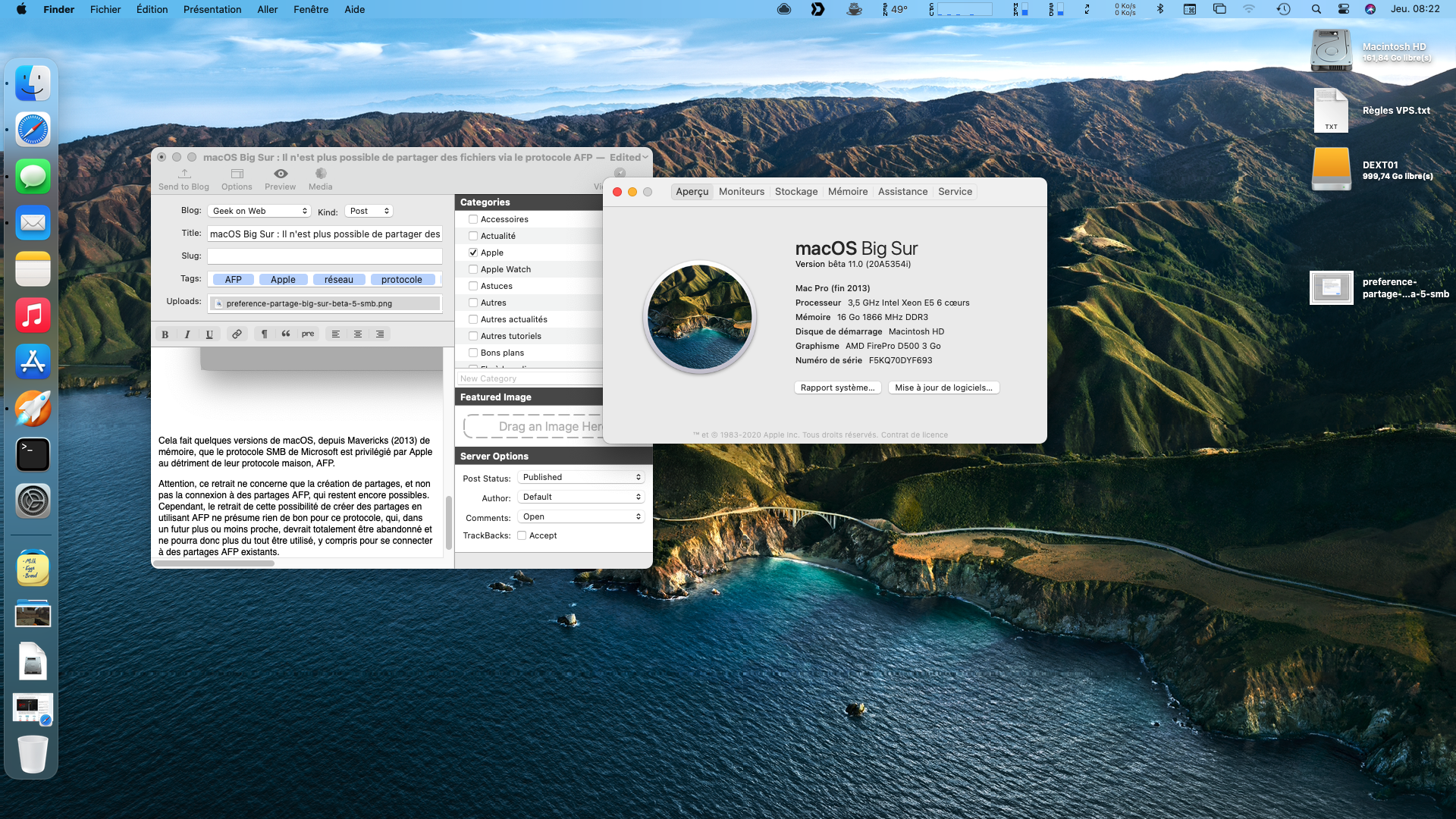
Task: Click the horizontal scrollbar in editor
Action: (215, 563)
